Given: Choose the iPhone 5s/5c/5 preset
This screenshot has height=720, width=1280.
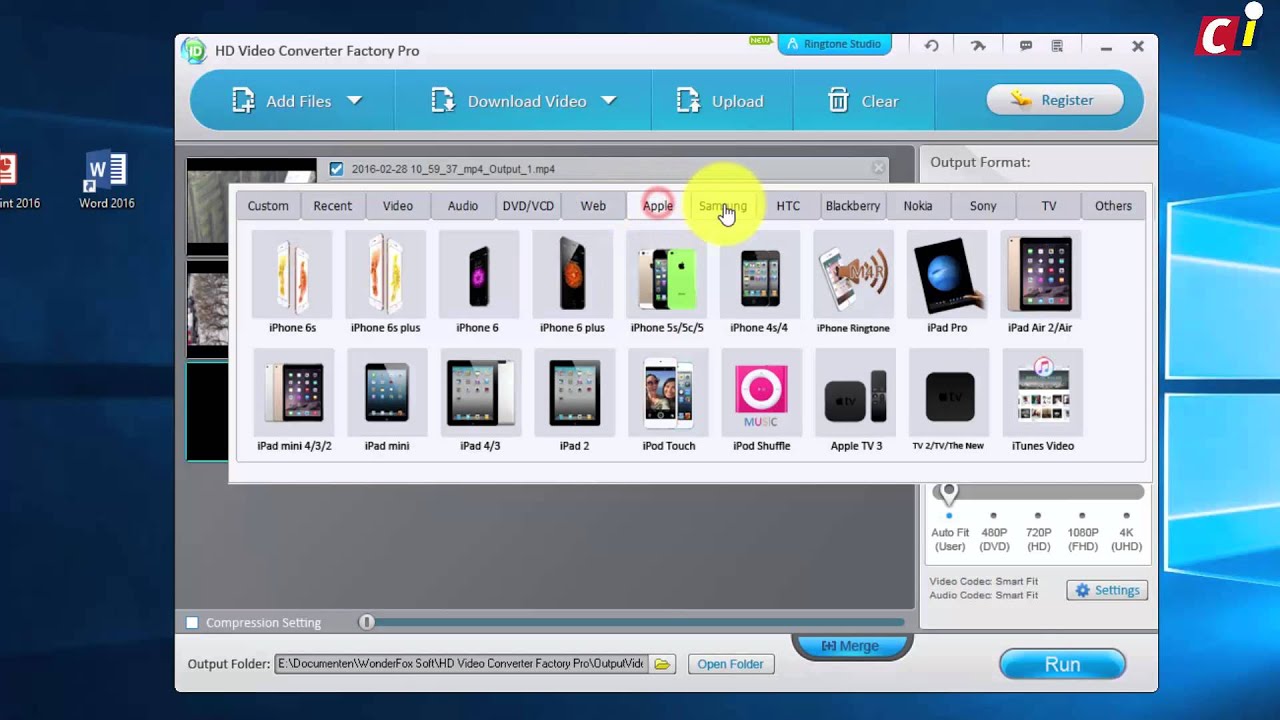Looking at the screenshot, I should (x=667, y=283).
